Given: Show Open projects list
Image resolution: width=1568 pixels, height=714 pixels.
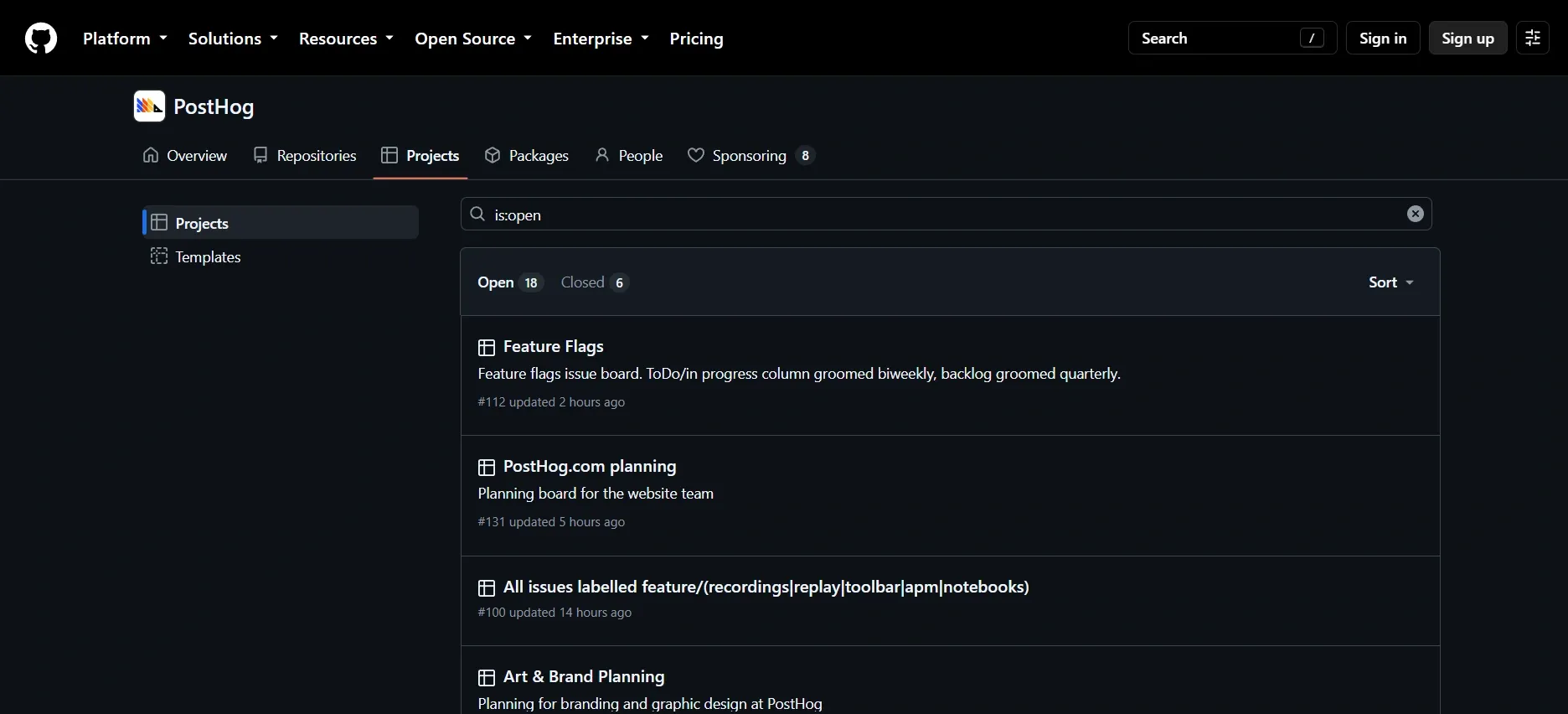Looking at the screenshot, I should tap(510, 282).
